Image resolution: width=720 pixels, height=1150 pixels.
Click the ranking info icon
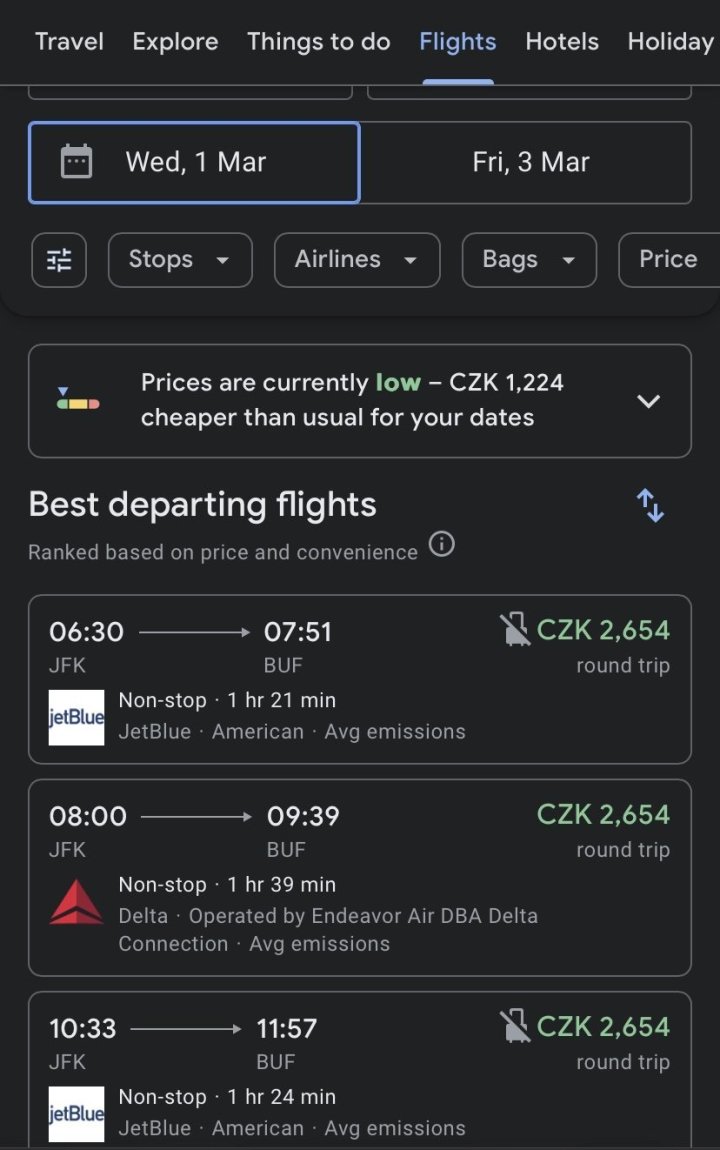[441, 545]
